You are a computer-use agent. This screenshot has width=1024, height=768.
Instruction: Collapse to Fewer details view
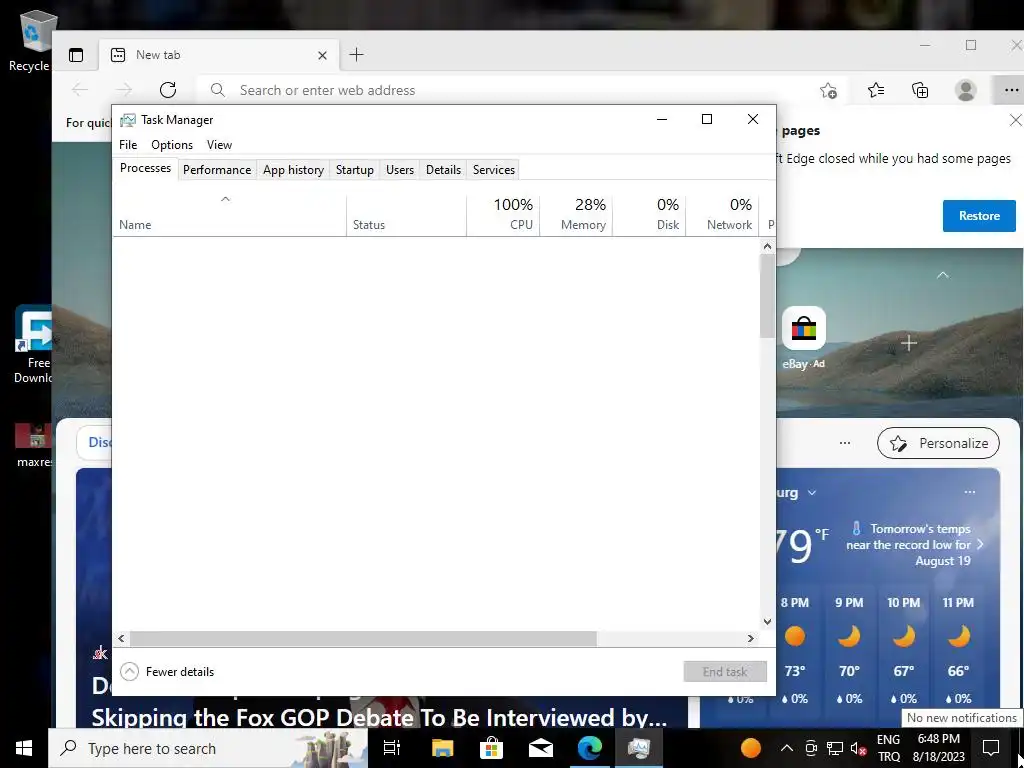(167, 671)
